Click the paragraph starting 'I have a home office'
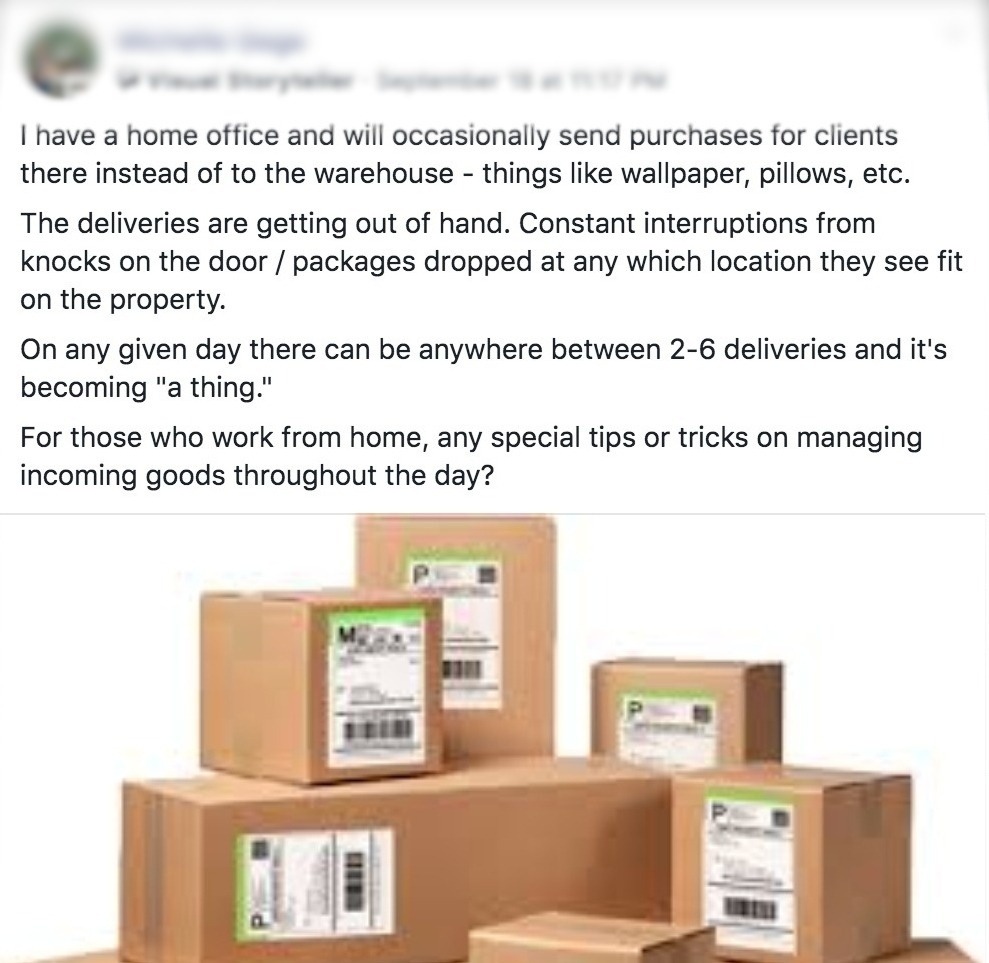The width and height of the screenshot is (989, 963). coord(465,155)
